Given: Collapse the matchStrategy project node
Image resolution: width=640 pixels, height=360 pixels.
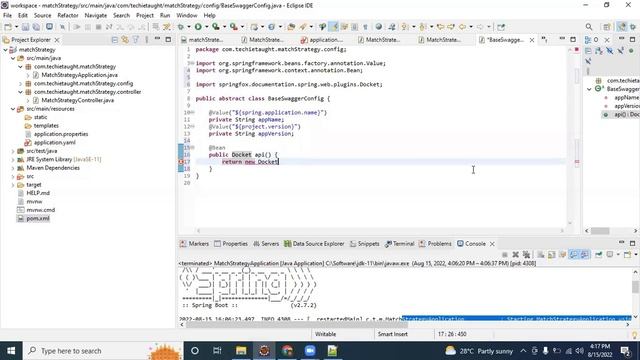Looking at the screenshot, I should point(6,50).
